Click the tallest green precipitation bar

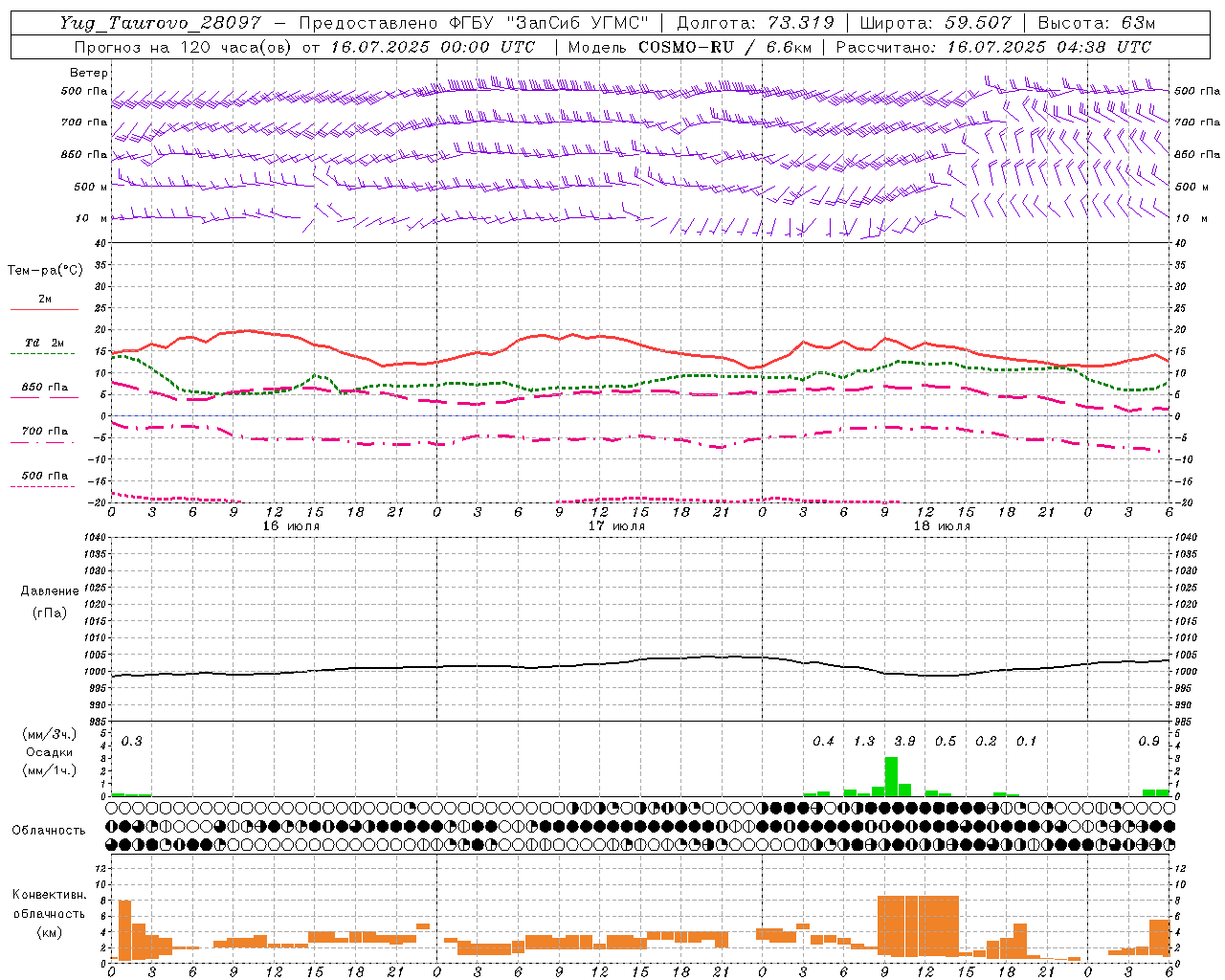(891, 777)
